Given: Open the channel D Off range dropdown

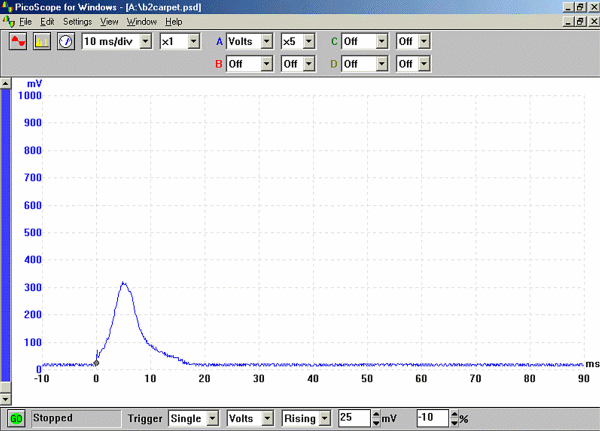Looking at the screenshot, I should point(380,64).
